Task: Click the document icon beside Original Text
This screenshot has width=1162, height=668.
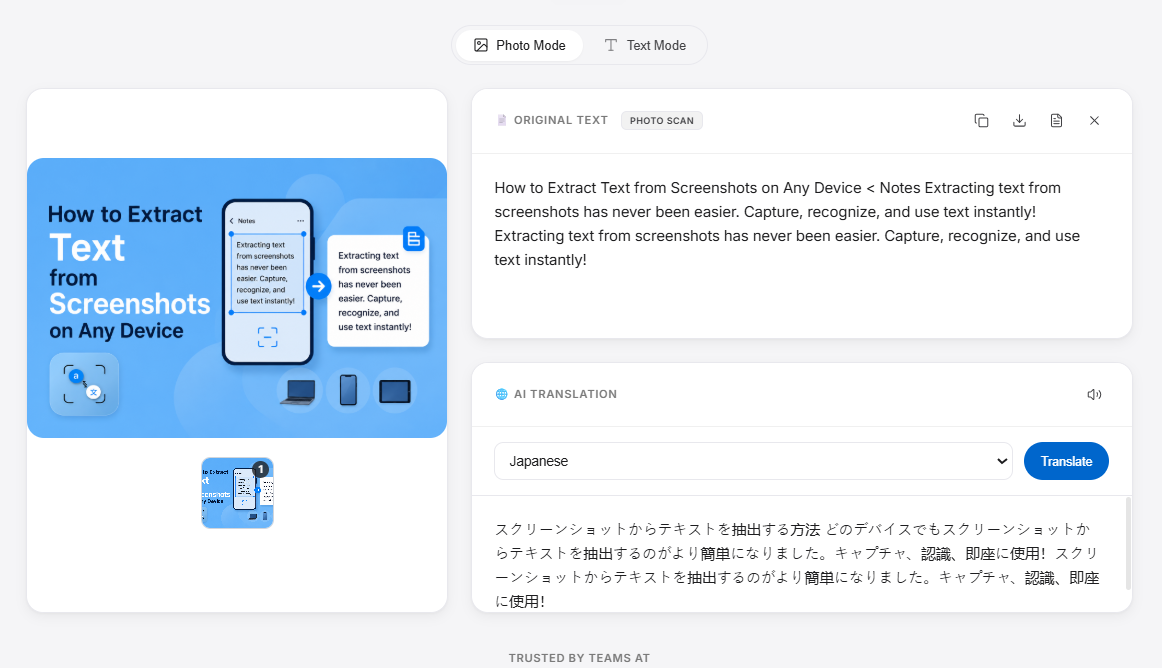Action: (502, 120)
